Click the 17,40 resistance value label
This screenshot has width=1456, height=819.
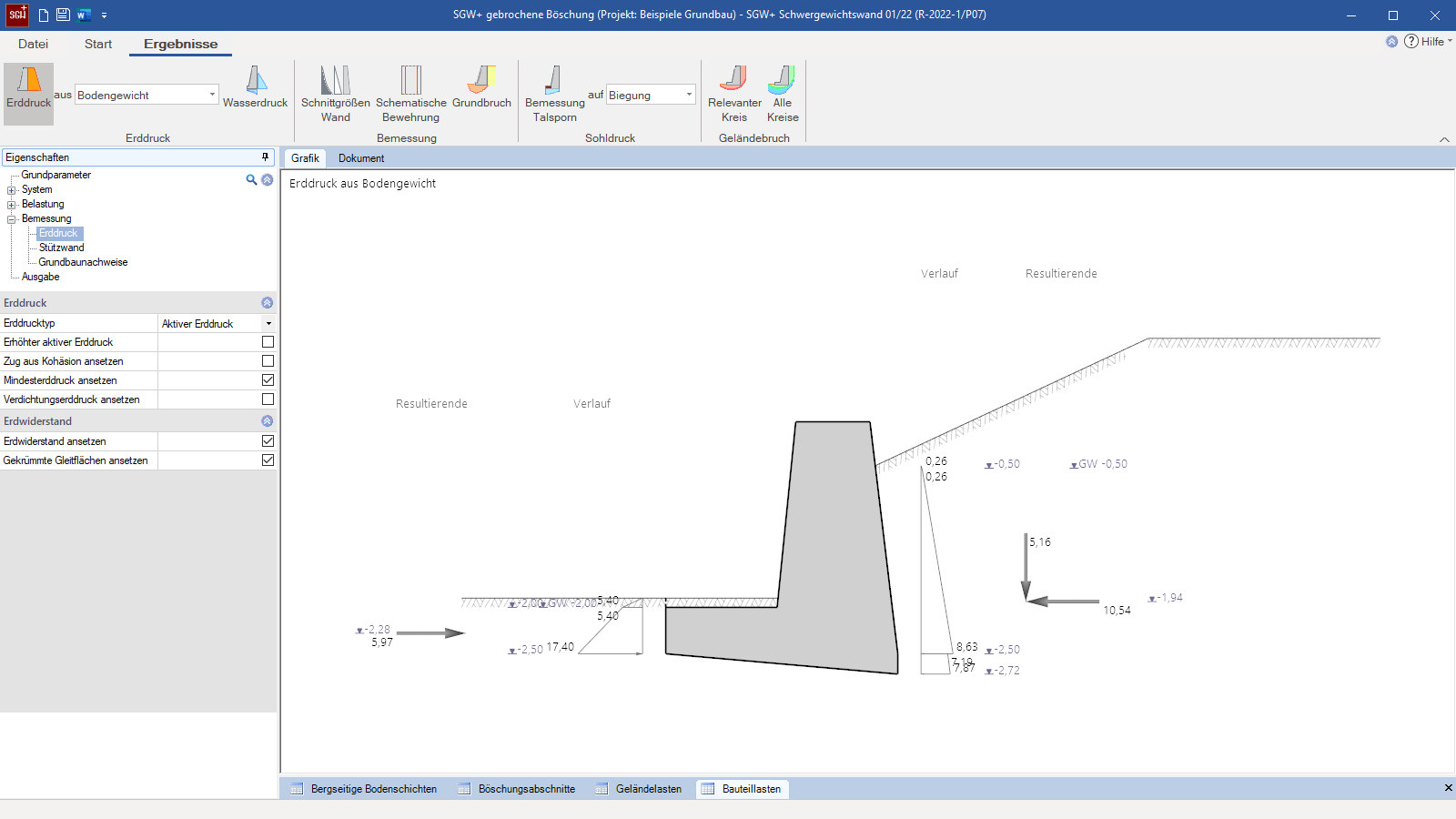click(x=560, y=647)
